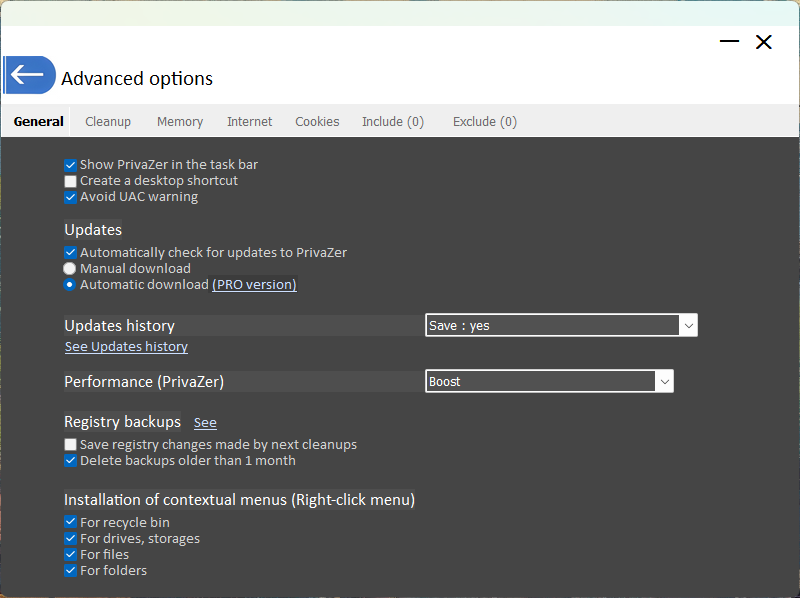This screenshot has width=800, height=598.
Task: Switch to the Cleanup tab
Action: (x=108, y=121)
